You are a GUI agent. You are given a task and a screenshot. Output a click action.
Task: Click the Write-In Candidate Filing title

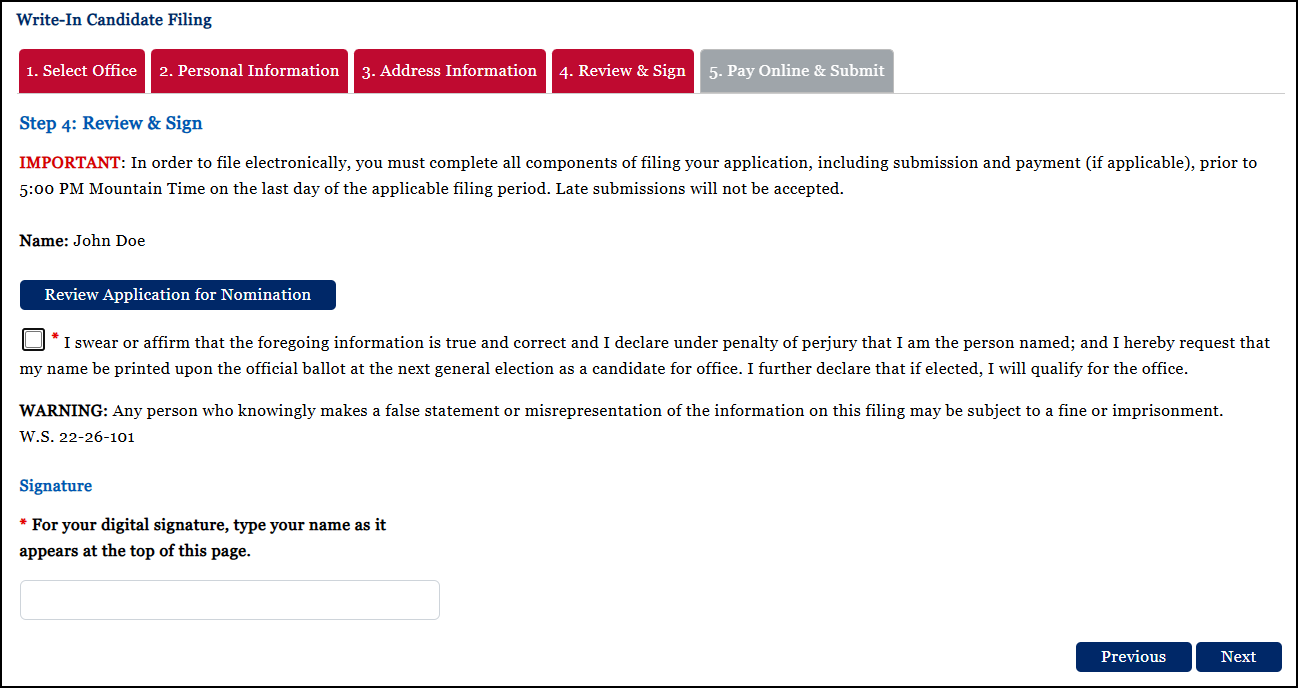tap(114, 19)
